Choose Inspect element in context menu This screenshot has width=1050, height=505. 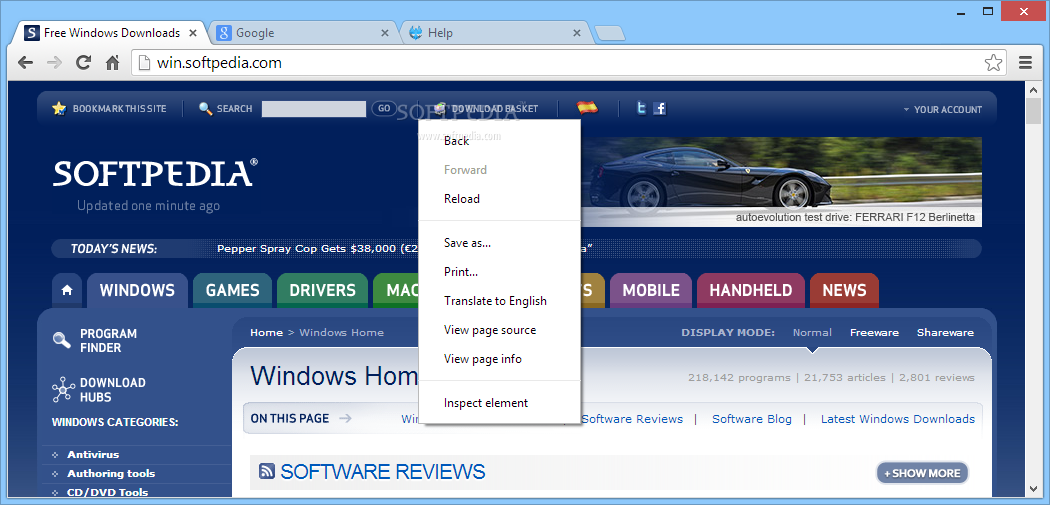click(x=499, y=403)
